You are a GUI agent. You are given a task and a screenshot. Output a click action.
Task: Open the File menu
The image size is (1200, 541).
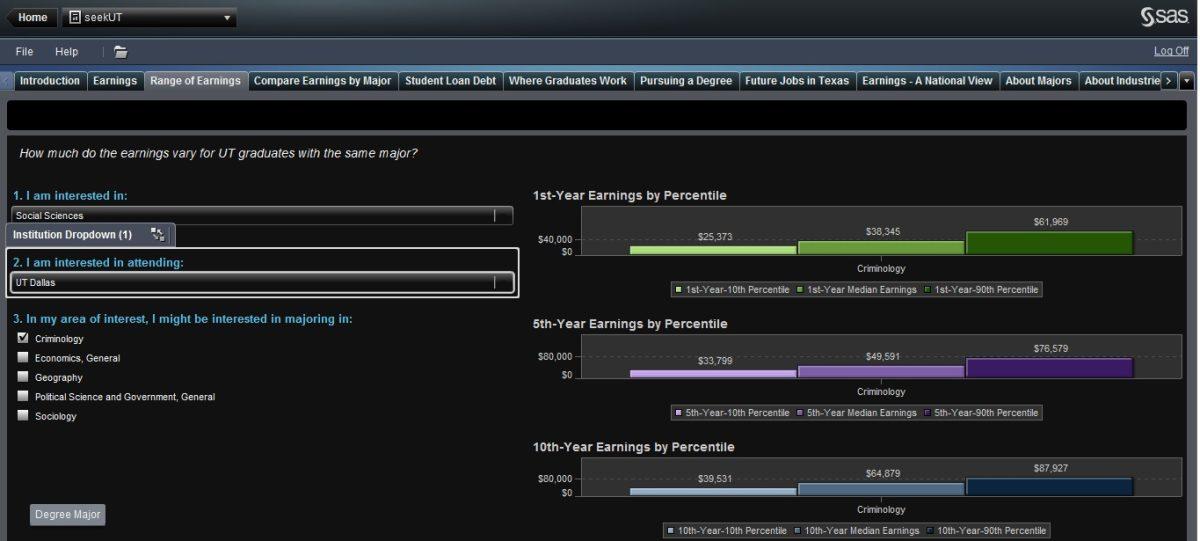pyautogui.click(x=24, y=52)
